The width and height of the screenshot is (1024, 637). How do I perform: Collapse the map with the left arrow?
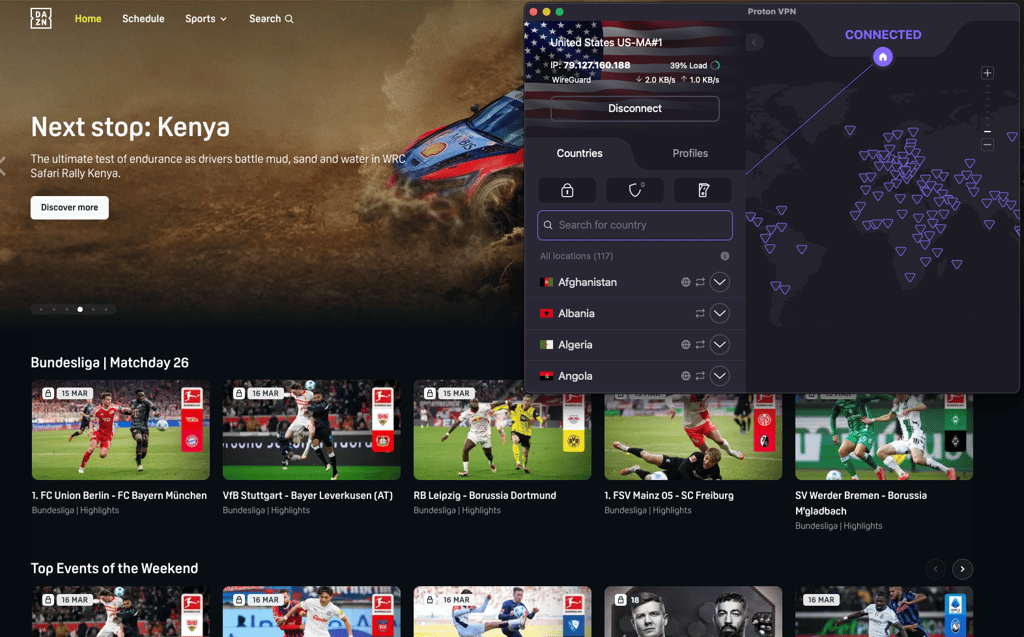click(754, 42)
